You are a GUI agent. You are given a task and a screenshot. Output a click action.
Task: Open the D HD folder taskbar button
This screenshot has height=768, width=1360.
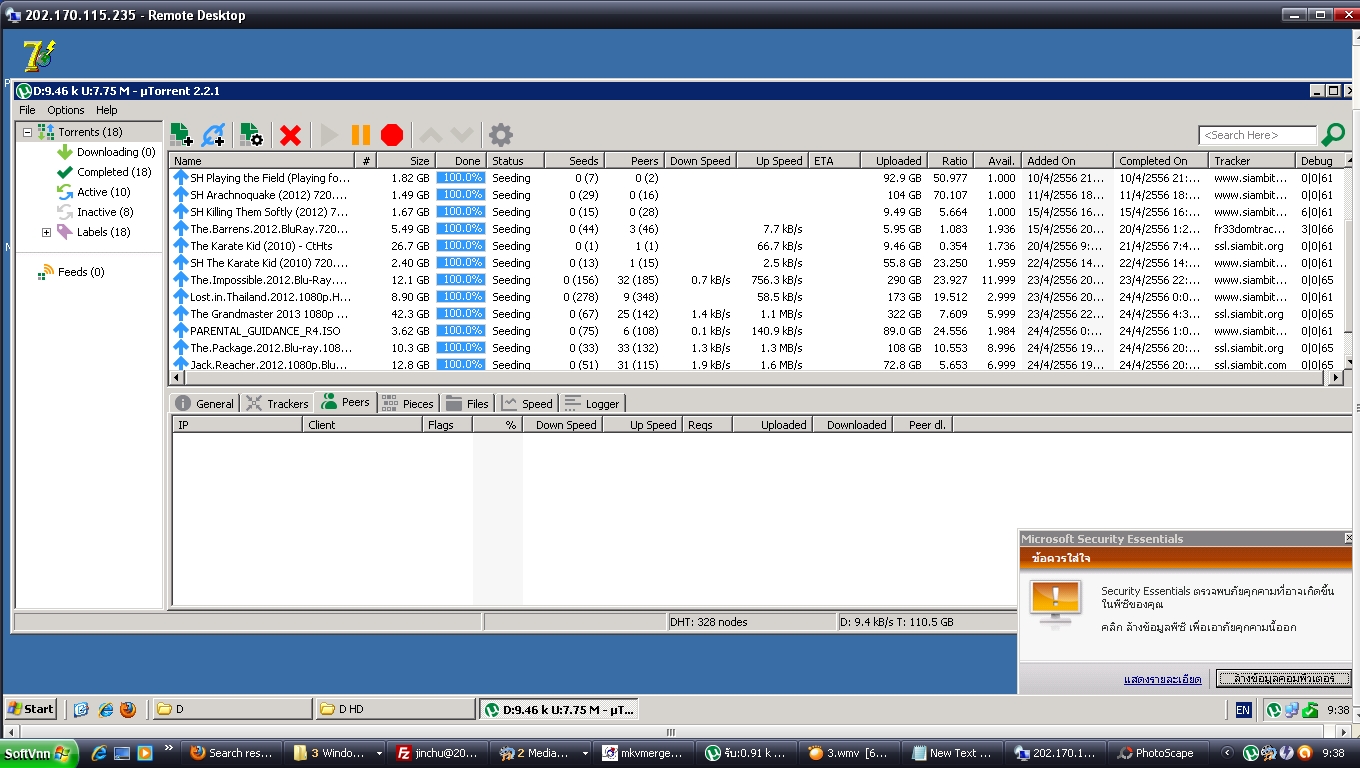[395, 709]
